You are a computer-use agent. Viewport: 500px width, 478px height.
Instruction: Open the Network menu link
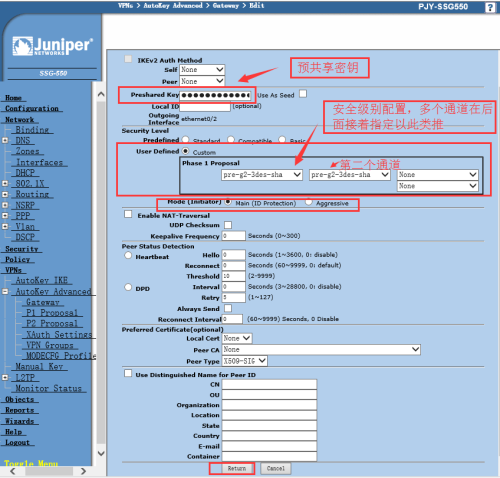tap(19, 119)
